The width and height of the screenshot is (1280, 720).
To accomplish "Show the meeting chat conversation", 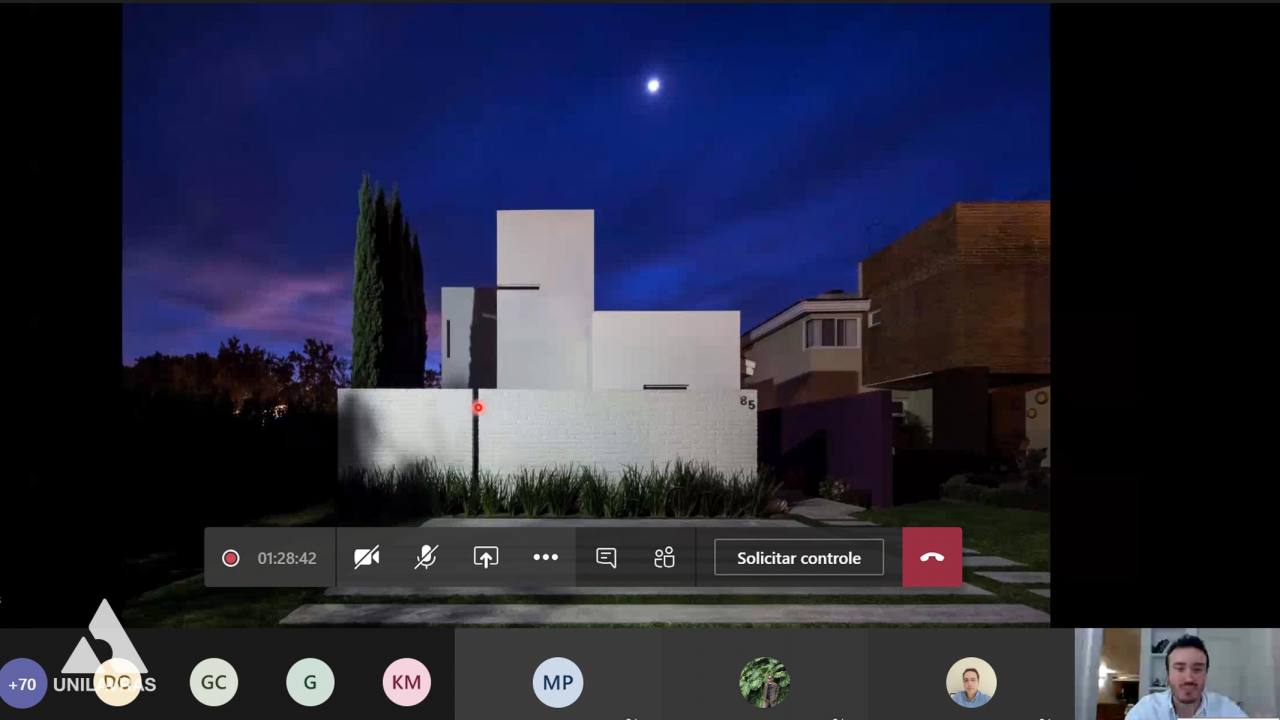I will tap(606, 558).
